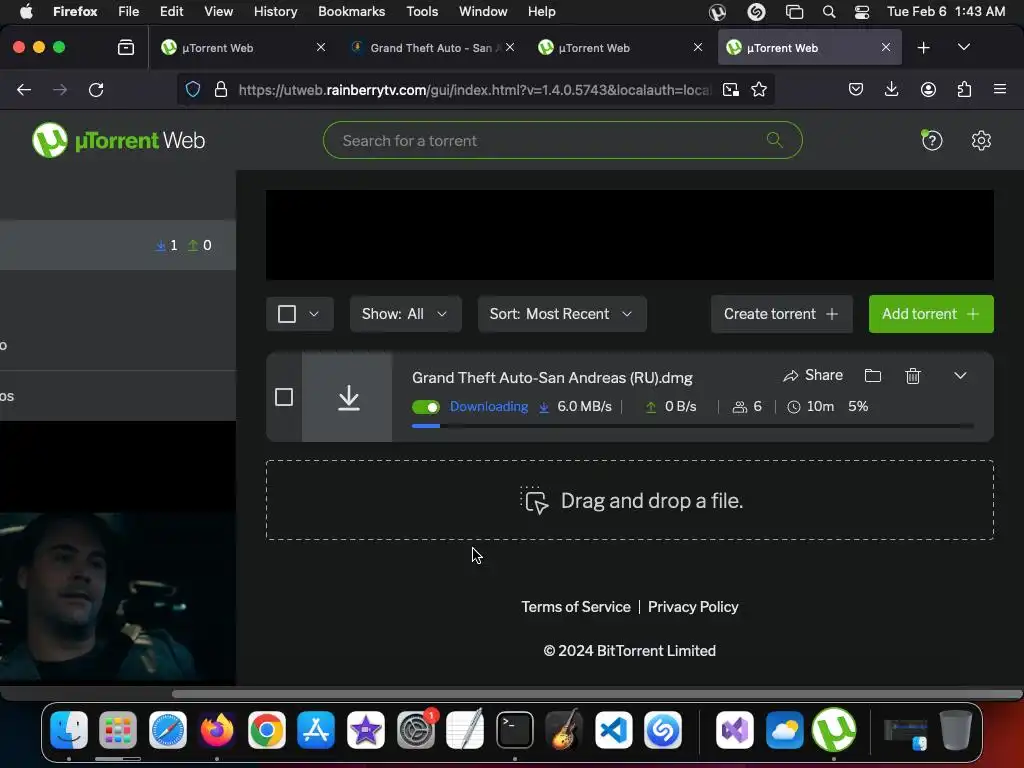Tick the Grand Theft Auto torrent checkbox
Screen dimensions: 1024x768
[284, 397]
